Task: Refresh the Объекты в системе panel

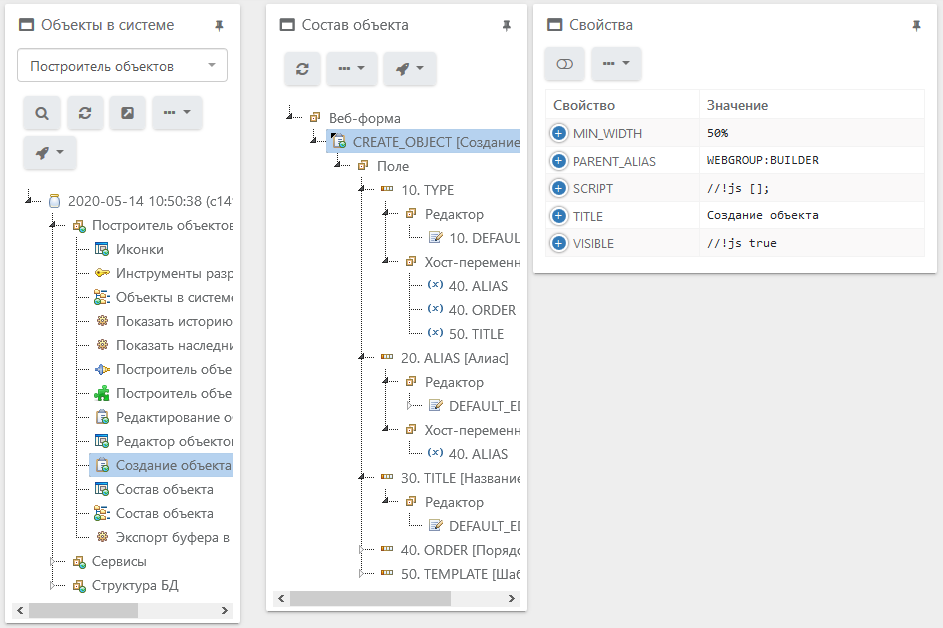Action: pos(85,114)
